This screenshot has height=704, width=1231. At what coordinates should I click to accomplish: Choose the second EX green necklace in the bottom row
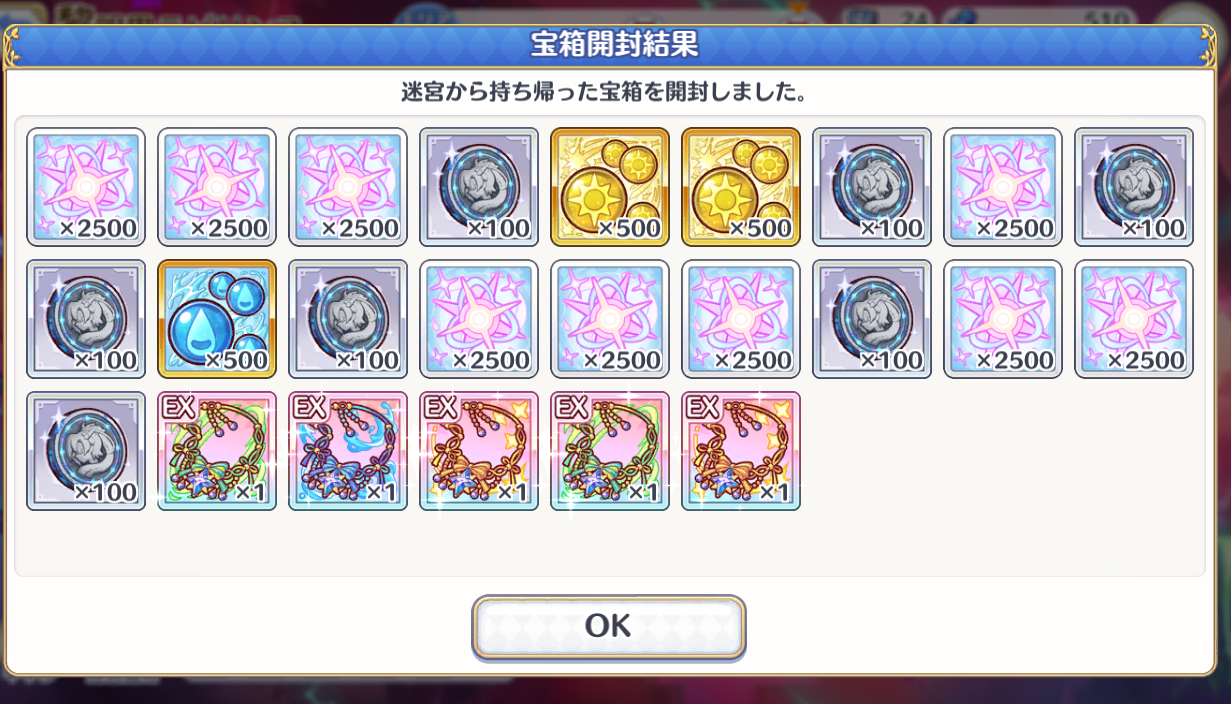tap(610, 451)
